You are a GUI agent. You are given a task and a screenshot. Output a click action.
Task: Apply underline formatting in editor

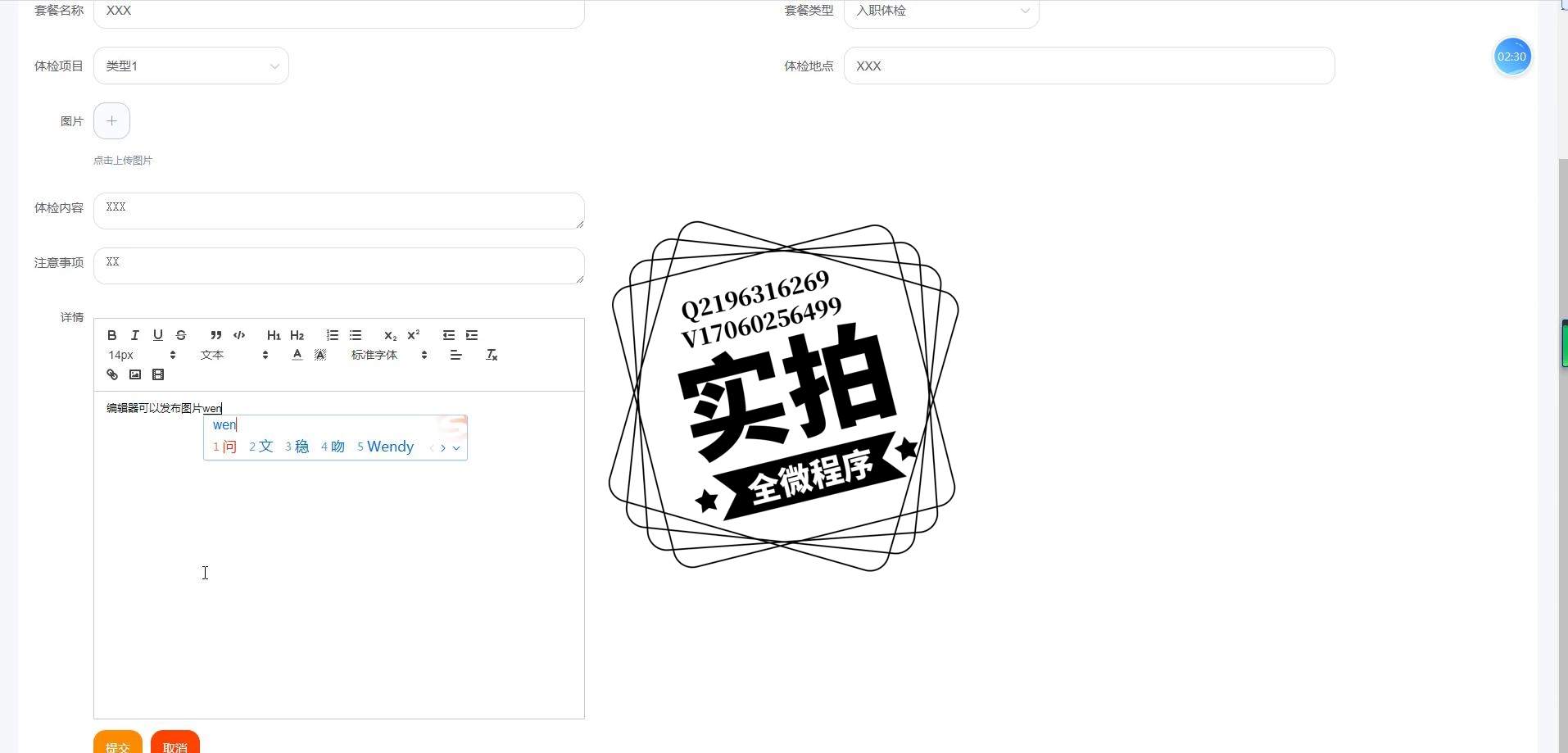pos(158,335)
